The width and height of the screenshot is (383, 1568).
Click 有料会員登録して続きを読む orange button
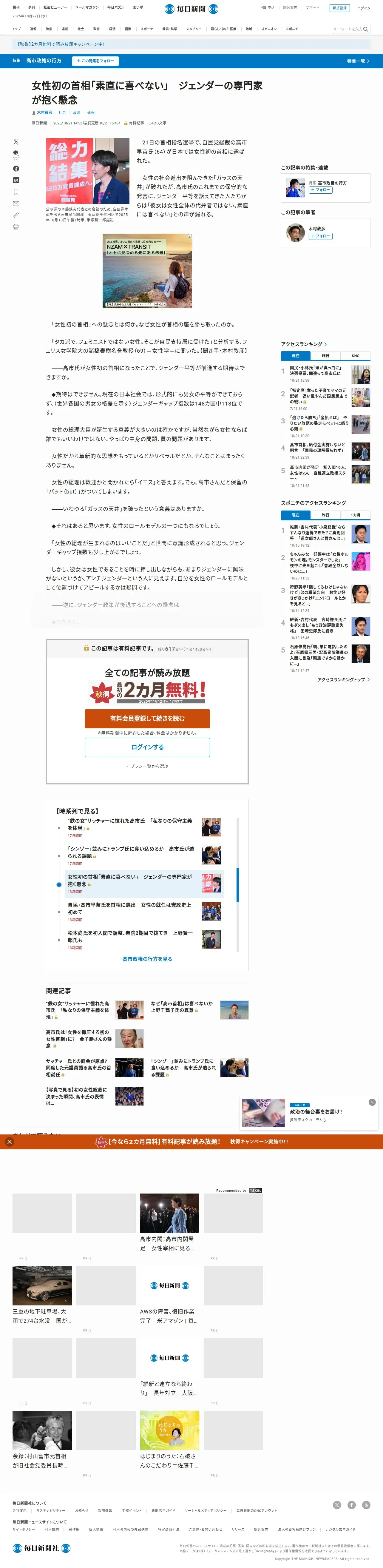(x=147, y=718)
